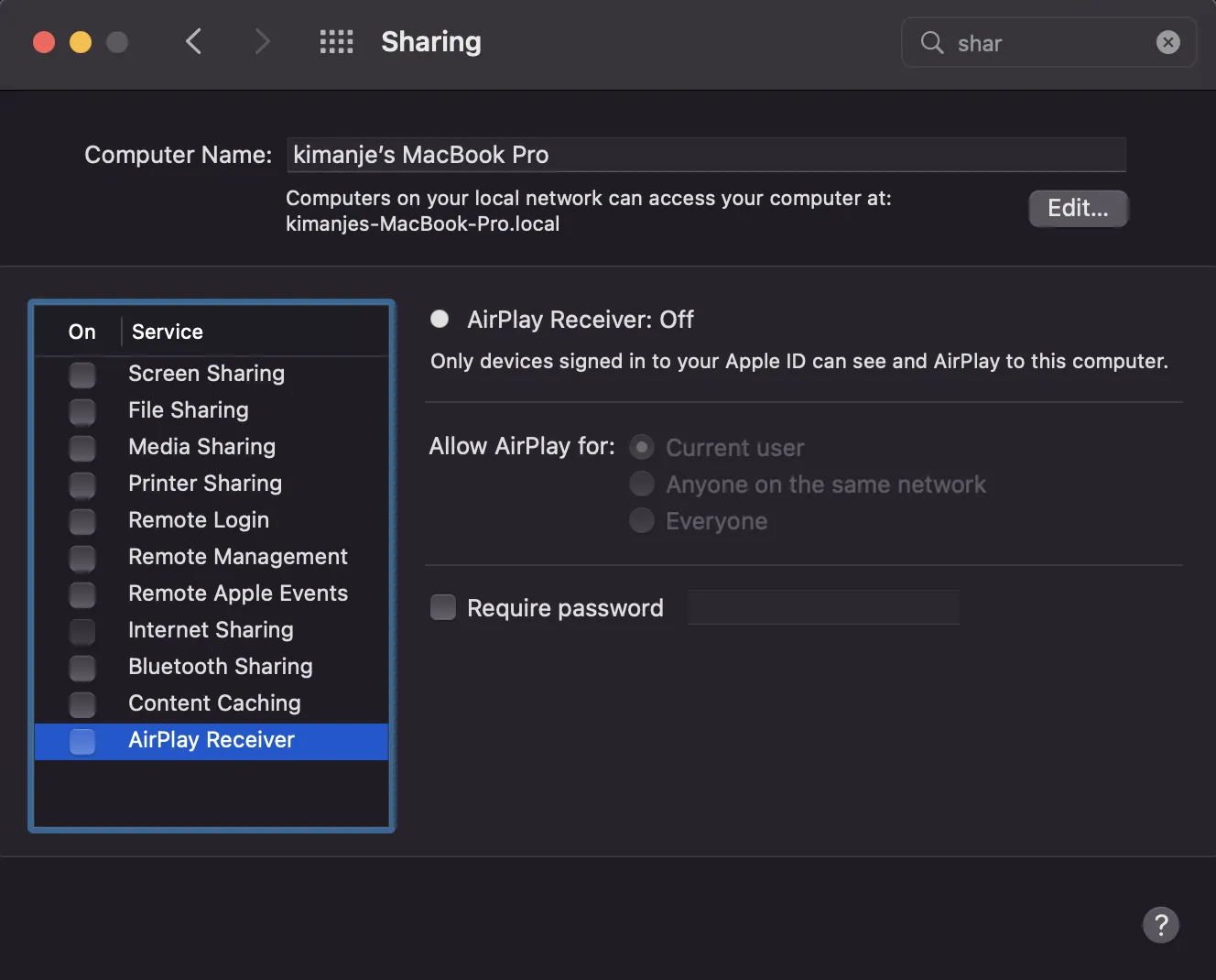Viewport: 1216px width, 980px height.
Task: Select the Everyone radio option
Action: tap(642, 520)
